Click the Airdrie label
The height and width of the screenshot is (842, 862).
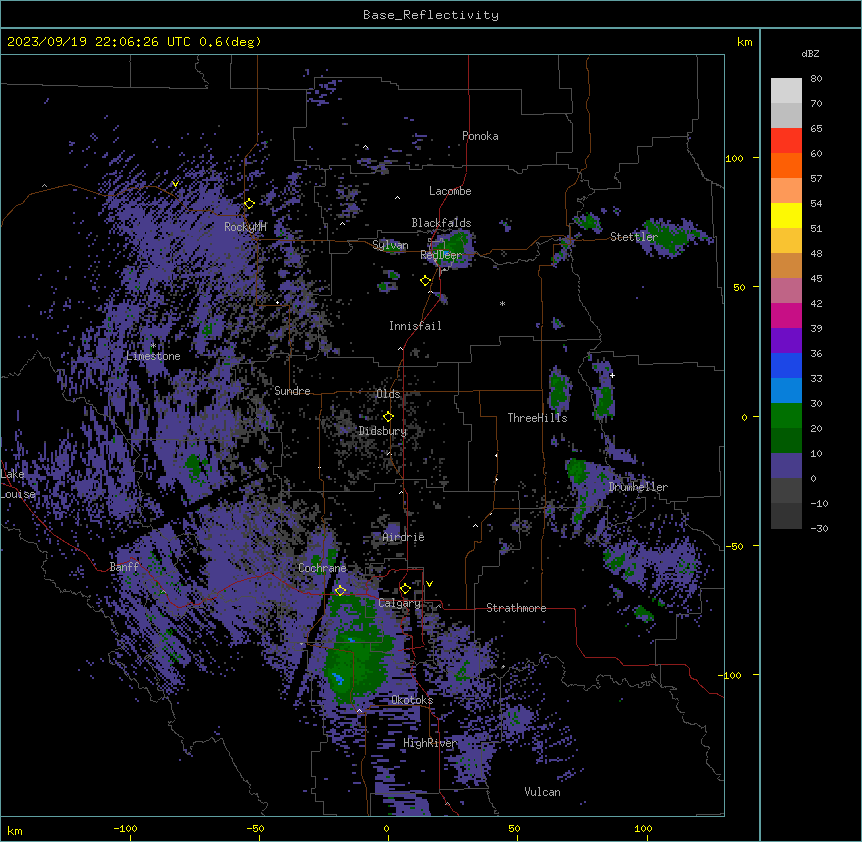[x=404, y=537]
